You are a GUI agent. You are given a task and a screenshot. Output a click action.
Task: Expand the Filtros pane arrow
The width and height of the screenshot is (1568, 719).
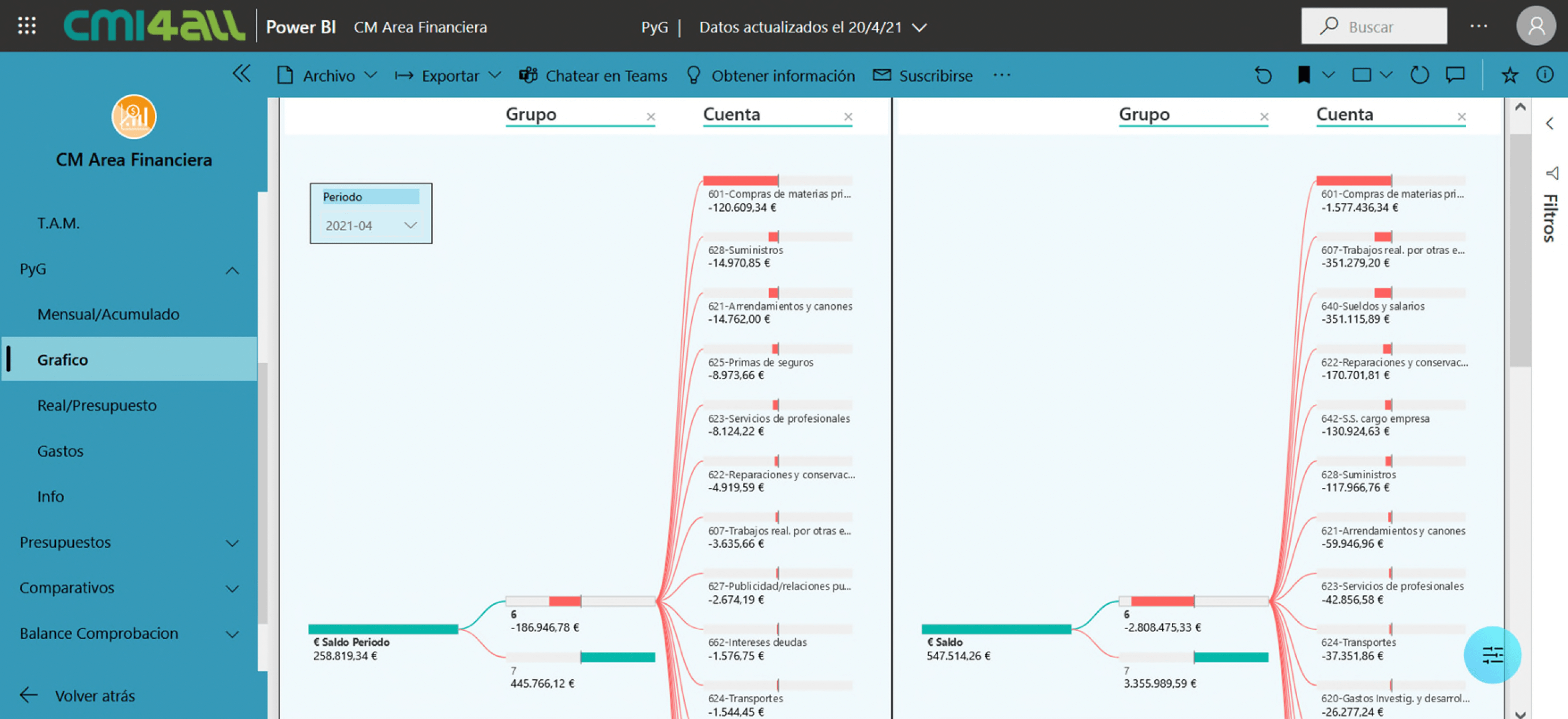[1549, 123]
